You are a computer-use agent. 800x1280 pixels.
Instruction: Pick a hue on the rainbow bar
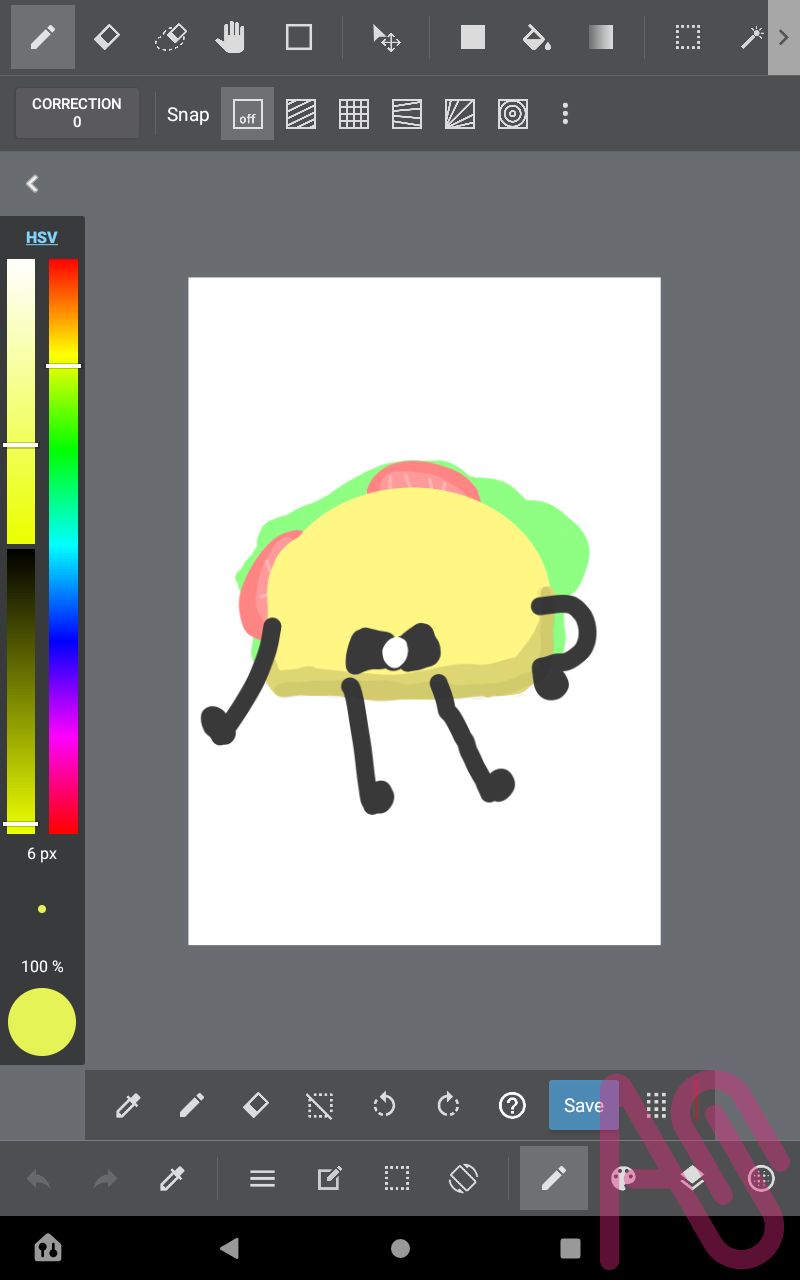pyautogui.click(x=63, y=546)
